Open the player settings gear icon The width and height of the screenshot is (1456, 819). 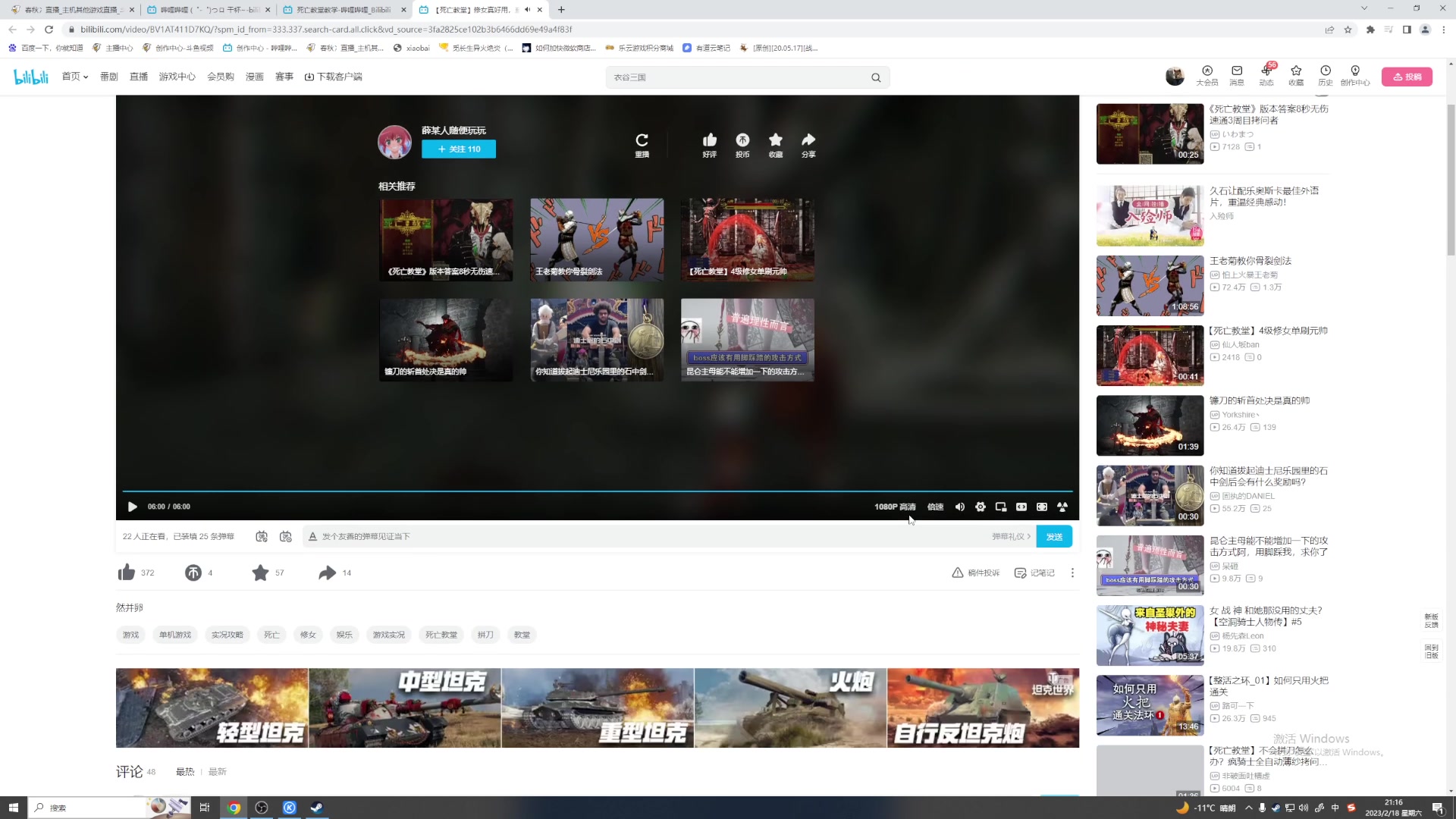pyautogui.click(x=981, y=507)
